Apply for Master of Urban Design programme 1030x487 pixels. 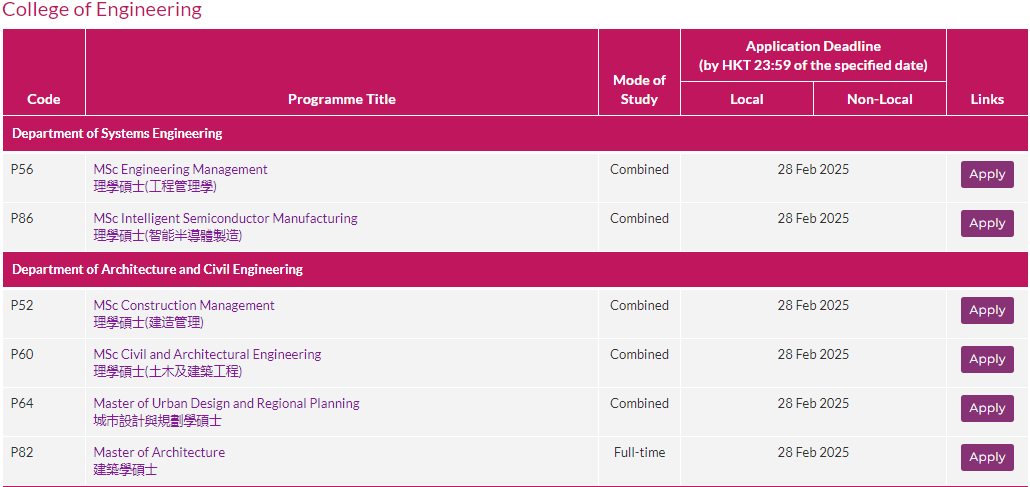pyautogui.click(x=987, y=408)
